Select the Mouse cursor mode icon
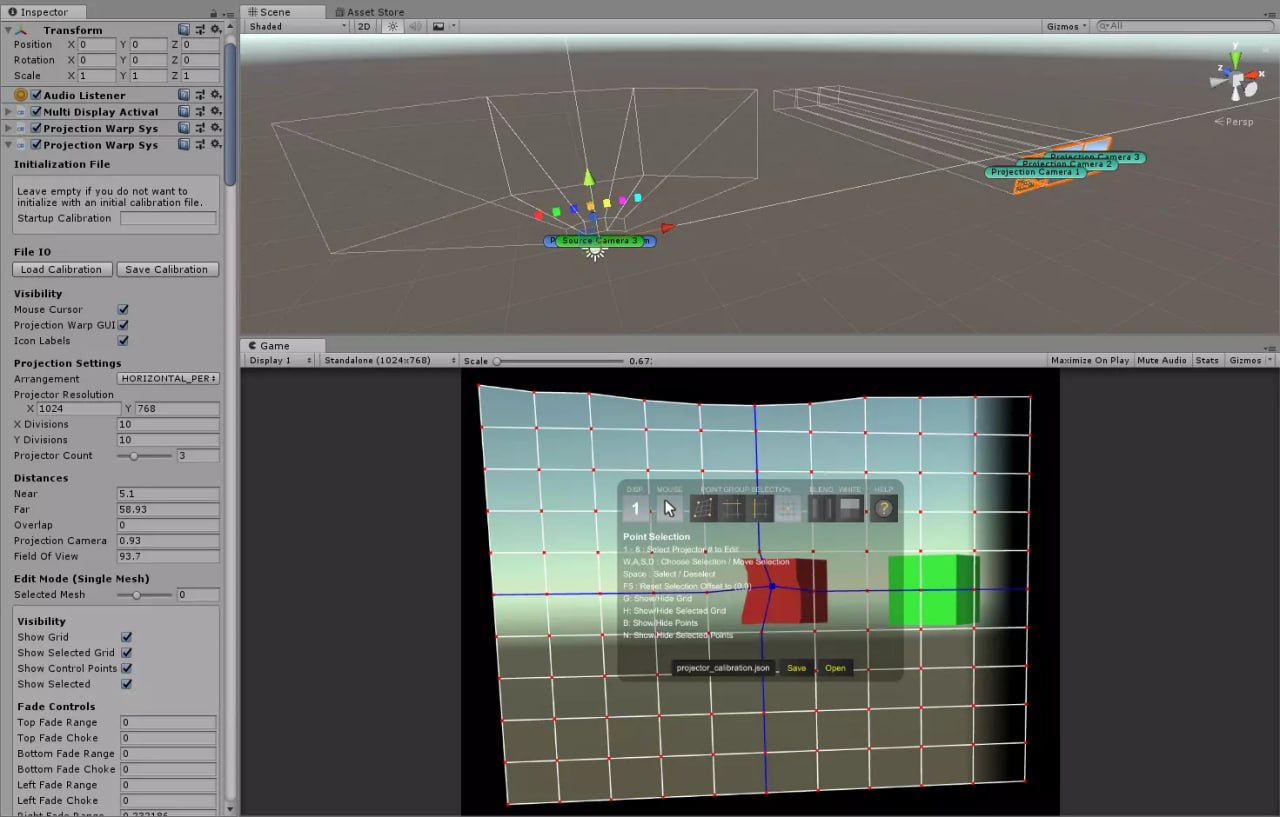This screenshot has width=1280, height=817. point(669,509)
